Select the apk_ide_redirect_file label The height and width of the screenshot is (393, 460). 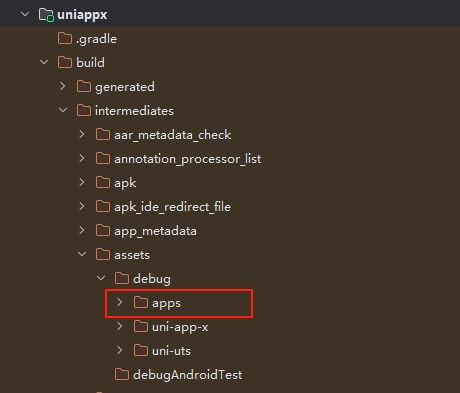tap(172, 207)
